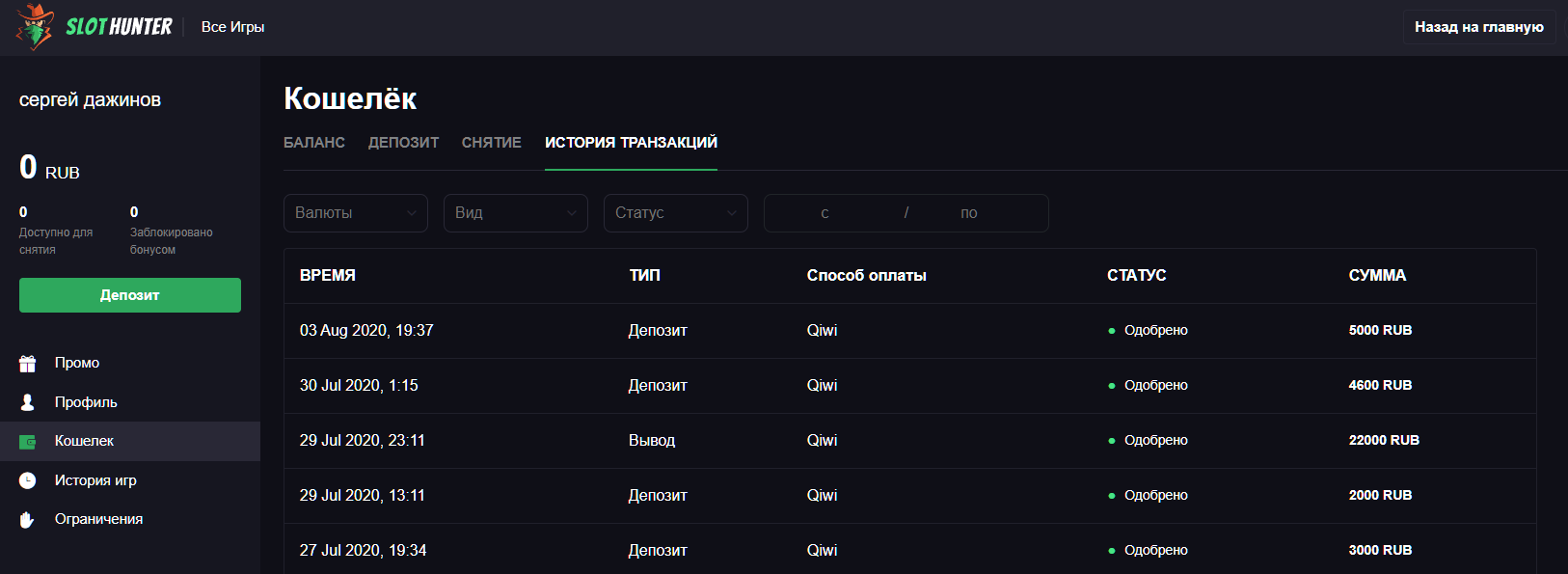Image resolution: width=1568 pixels, height=574 pixels.
Task: Click the person icon next to Профиль
Action: point(28,402)
